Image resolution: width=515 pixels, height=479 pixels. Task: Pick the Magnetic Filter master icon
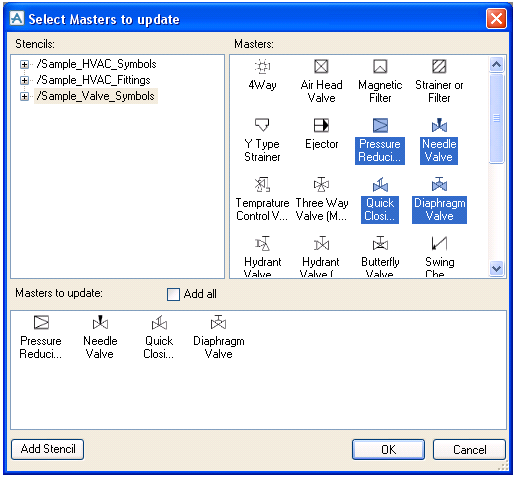tap(380, 66)
